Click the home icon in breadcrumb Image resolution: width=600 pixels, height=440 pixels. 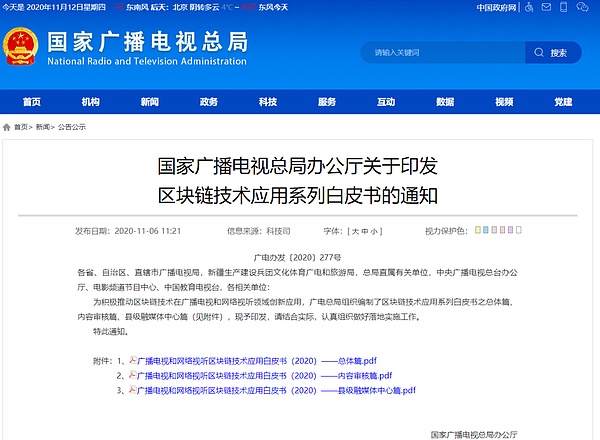tap(7, 127)
